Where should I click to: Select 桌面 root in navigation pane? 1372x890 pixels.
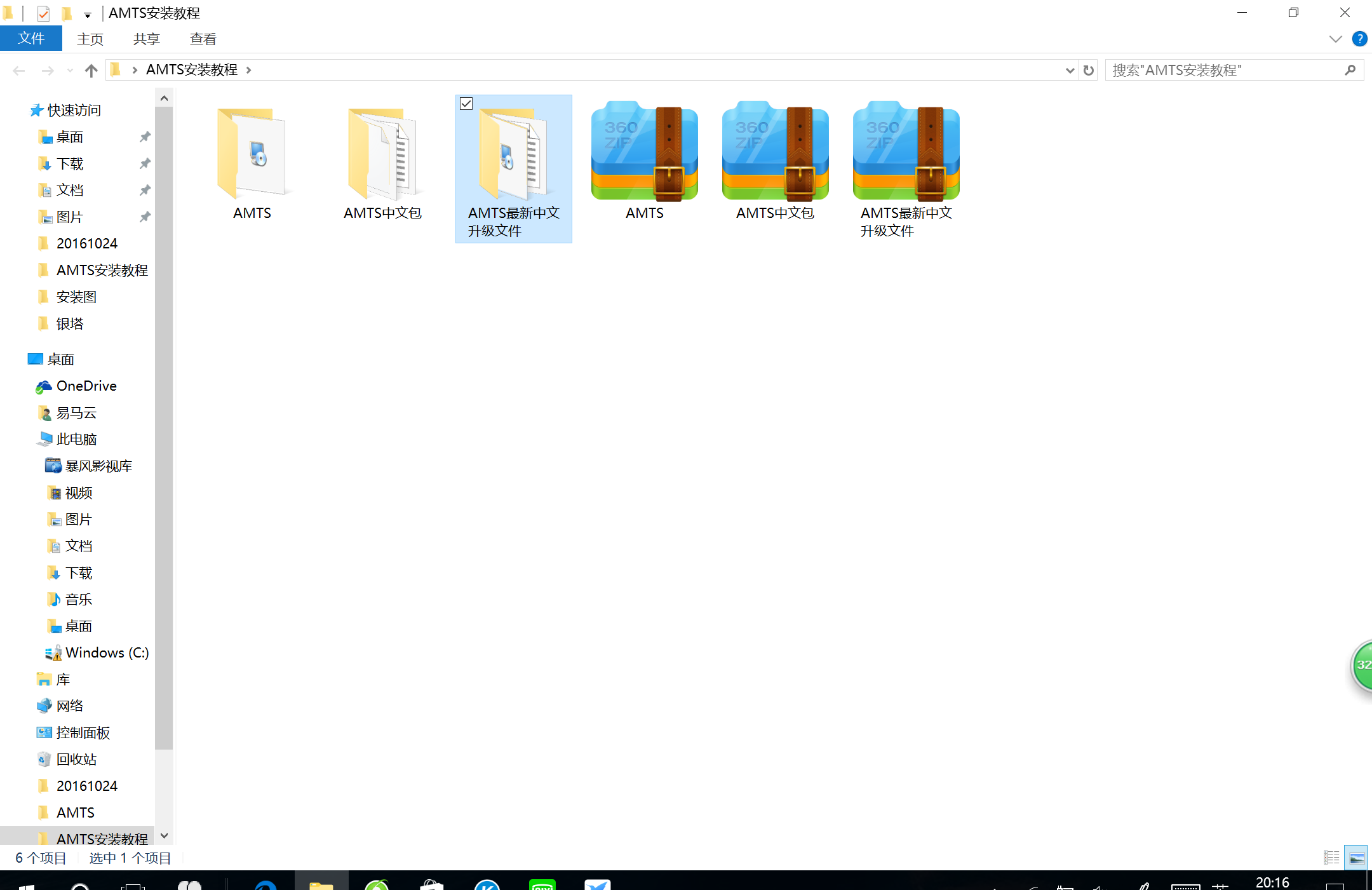[51, 360]
